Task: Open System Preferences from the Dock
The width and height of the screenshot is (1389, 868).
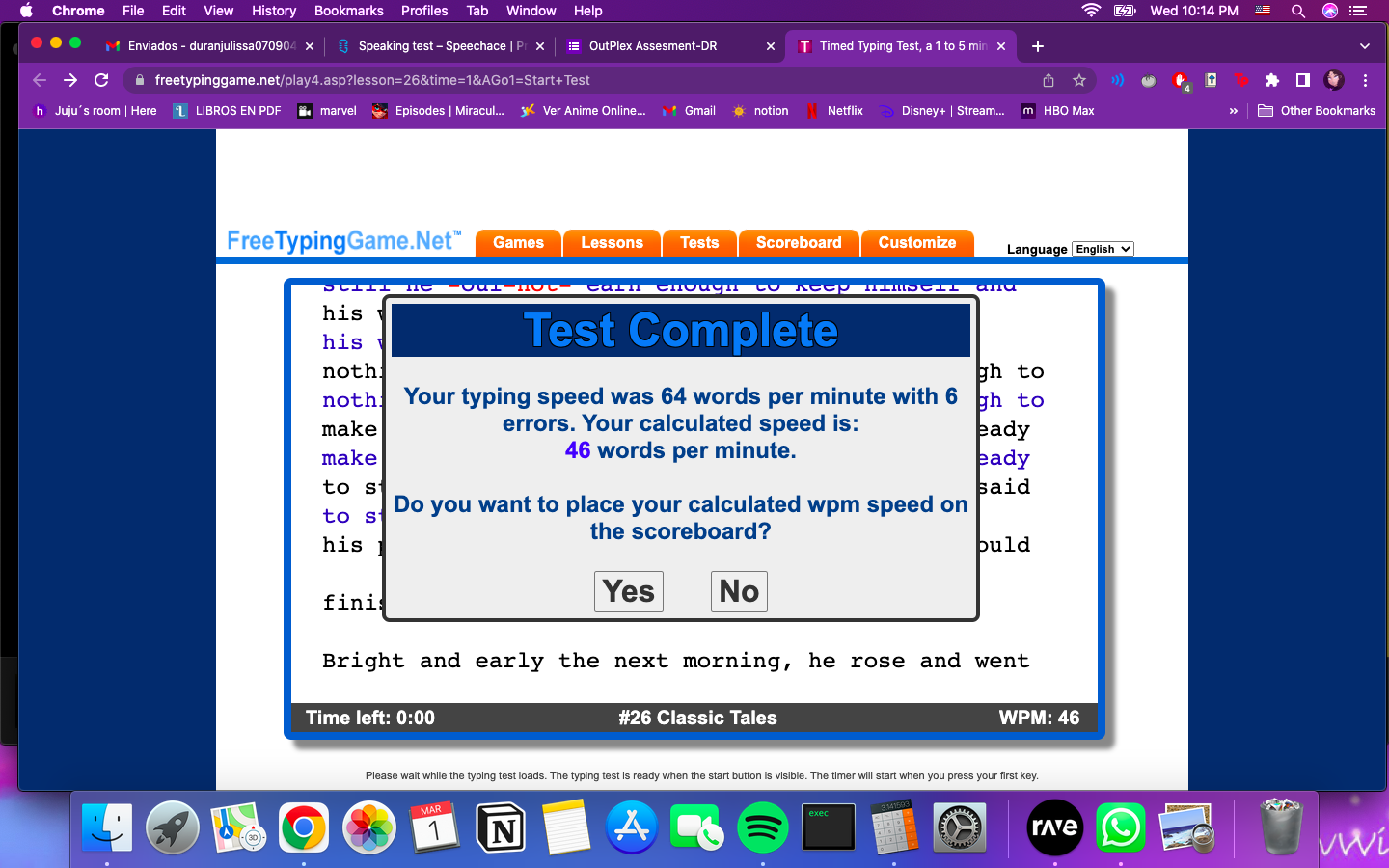Action: pyautogui.click(x=960, y=827)
